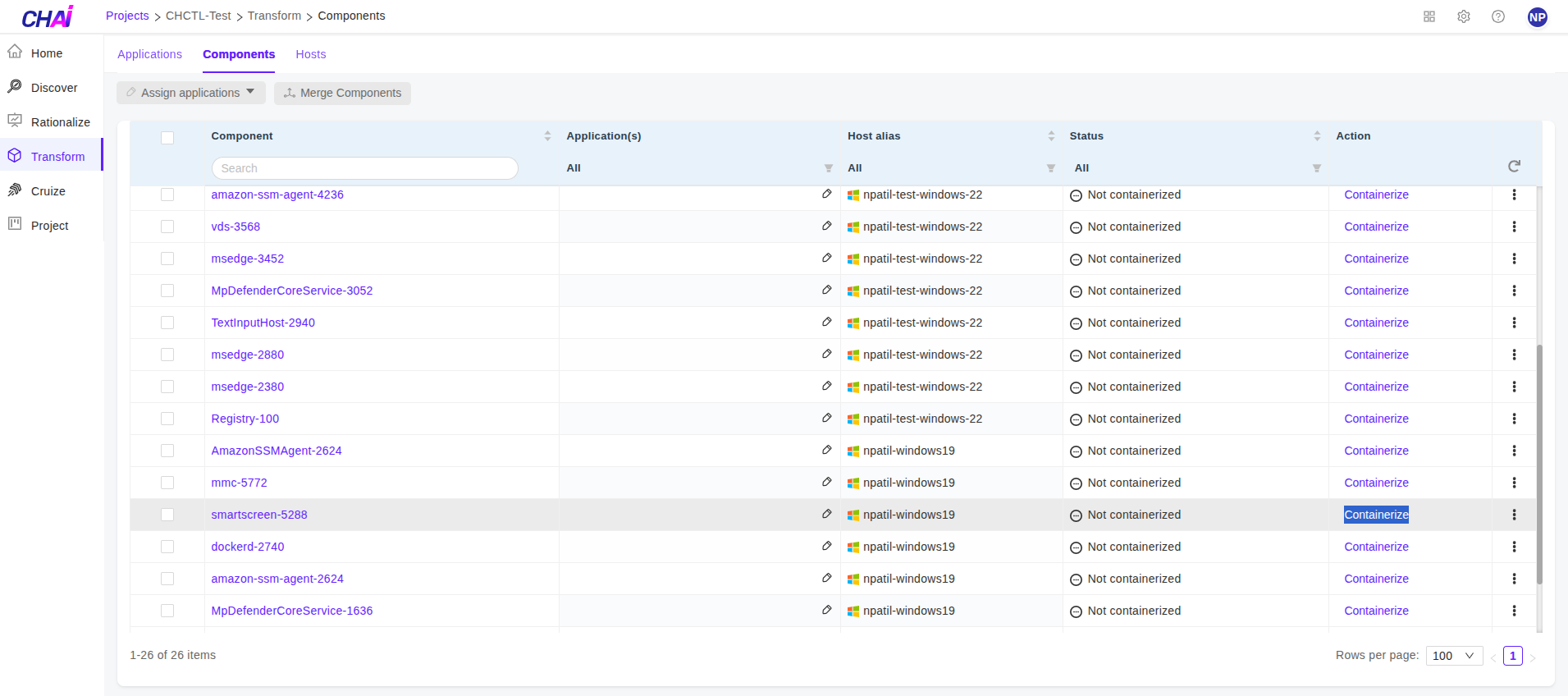The height and width of the screenshot is (696, 1568).
Task: Check the box for smartscreen-5288
Action: point(167,515)
